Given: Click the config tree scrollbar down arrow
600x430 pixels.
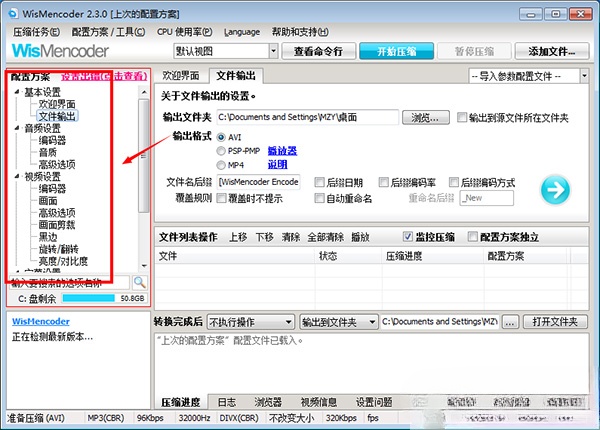Looking at the screenshot, I should [x=144, y=265].
